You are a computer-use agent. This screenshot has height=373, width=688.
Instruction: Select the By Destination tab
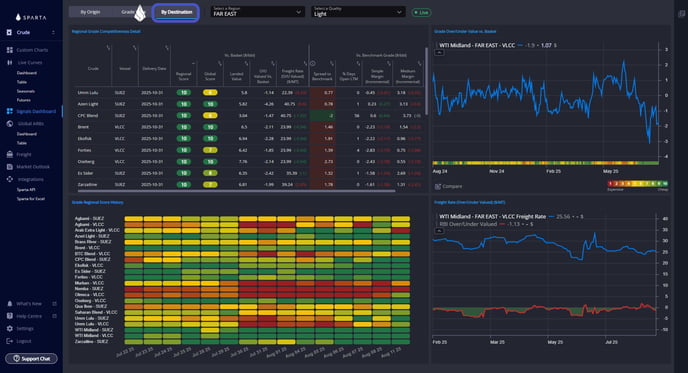(x=176, y=12)
